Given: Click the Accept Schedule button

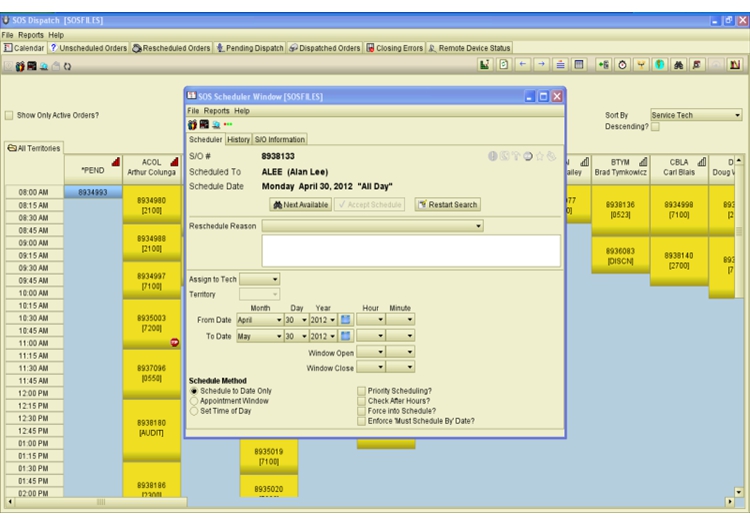Looking at the screenshot, I should point(369,205).
